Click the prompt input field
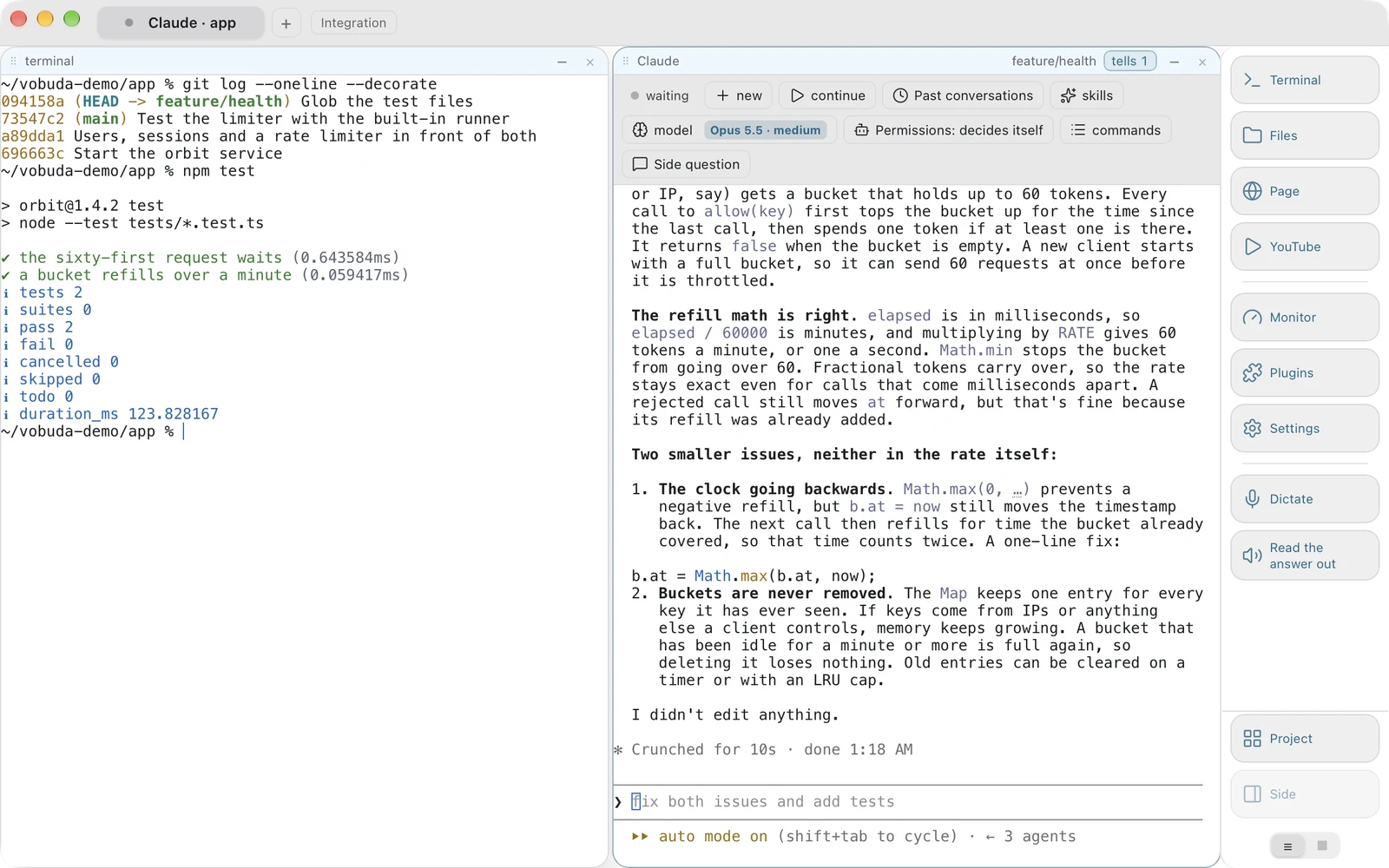The width and height of the screenshot is (1389, 868). coord(908,802)
